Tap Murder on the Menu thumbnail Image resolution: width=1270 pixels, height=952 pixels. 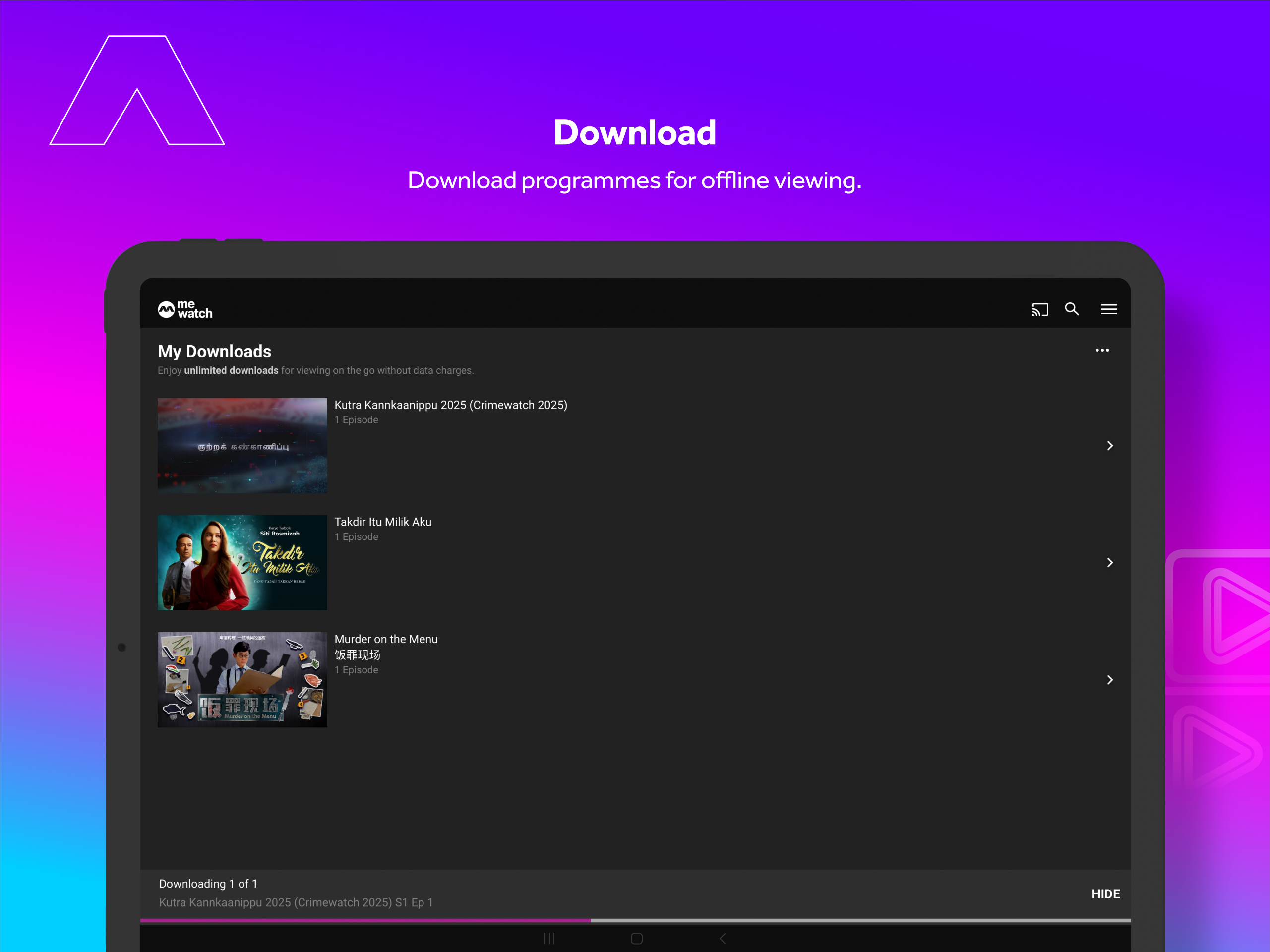click(242, 680)
